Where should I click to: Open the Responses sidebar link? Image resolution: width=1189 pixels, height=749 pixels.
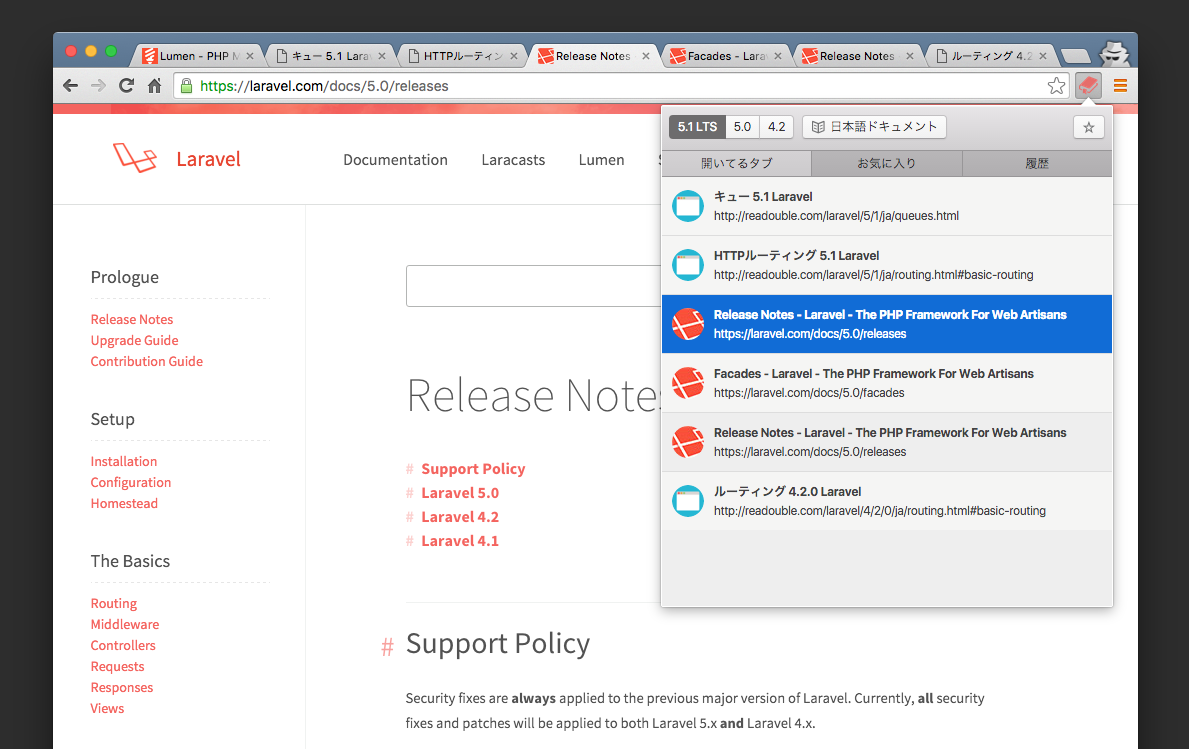[122, 688]
